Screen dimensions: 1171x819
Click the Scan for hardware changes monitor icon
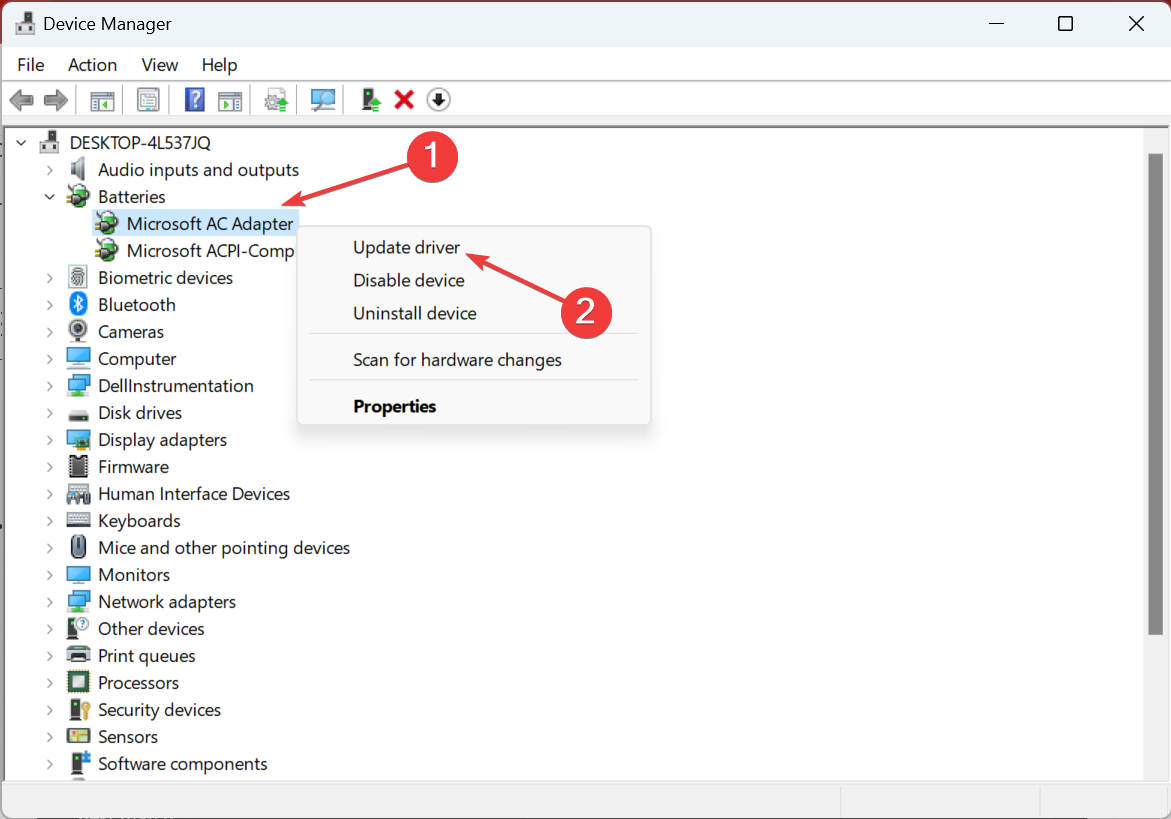(323, 99)
